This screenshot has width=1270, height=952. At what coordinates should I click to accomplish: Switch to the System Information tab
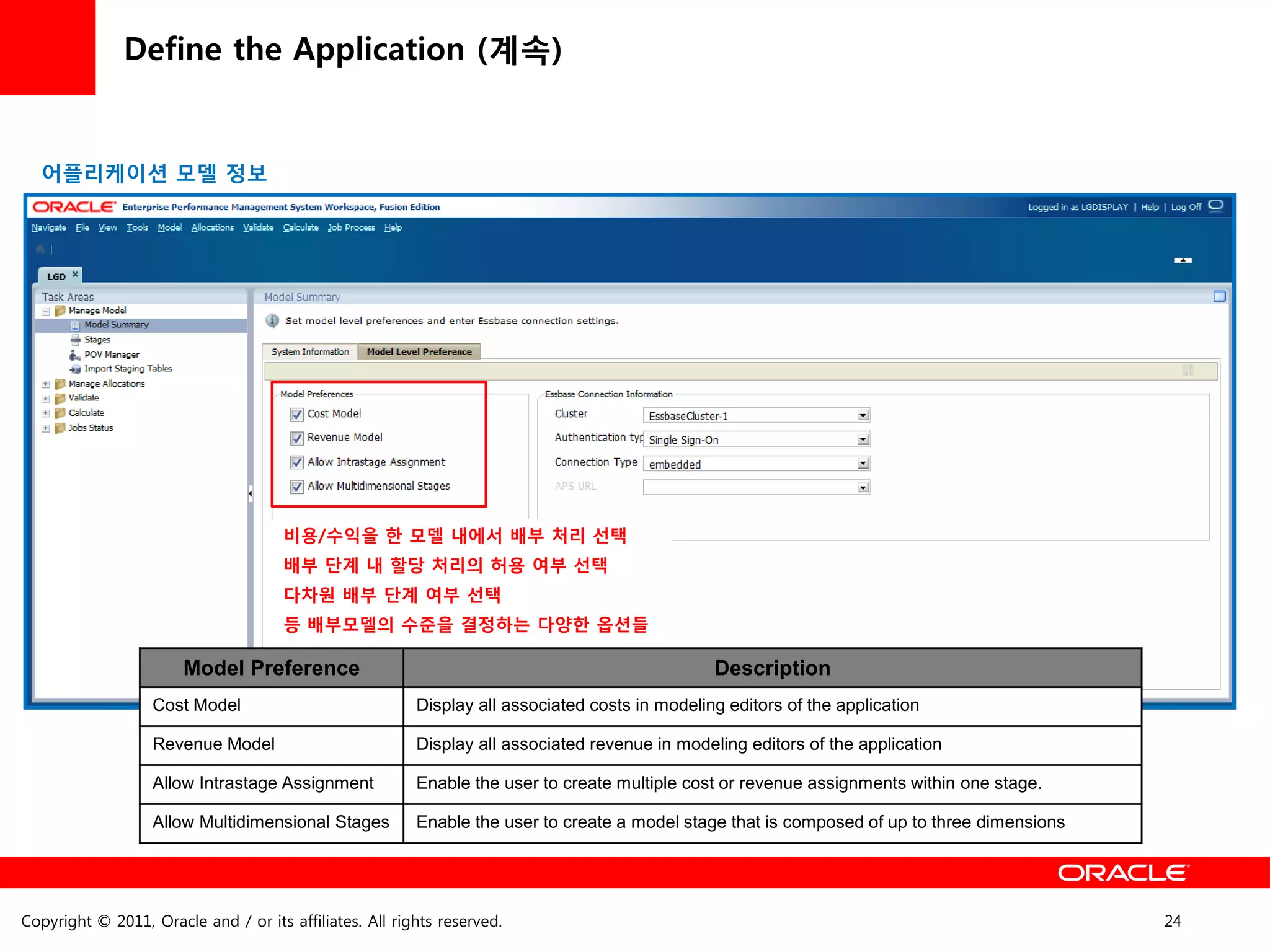[310, 351]
